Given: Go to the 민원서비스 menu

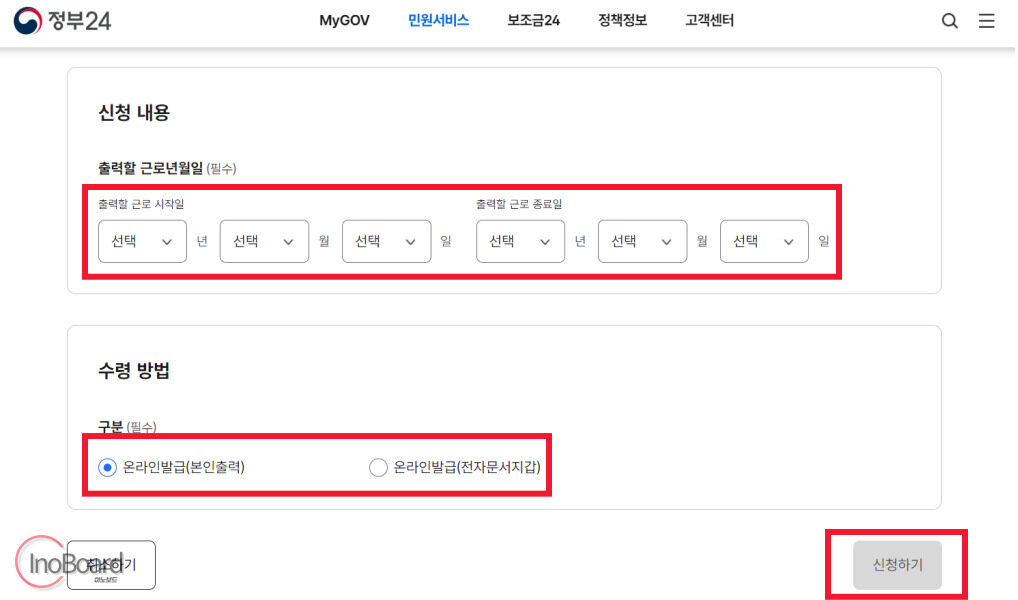Looking at the screenshot, I should [438, 21].
